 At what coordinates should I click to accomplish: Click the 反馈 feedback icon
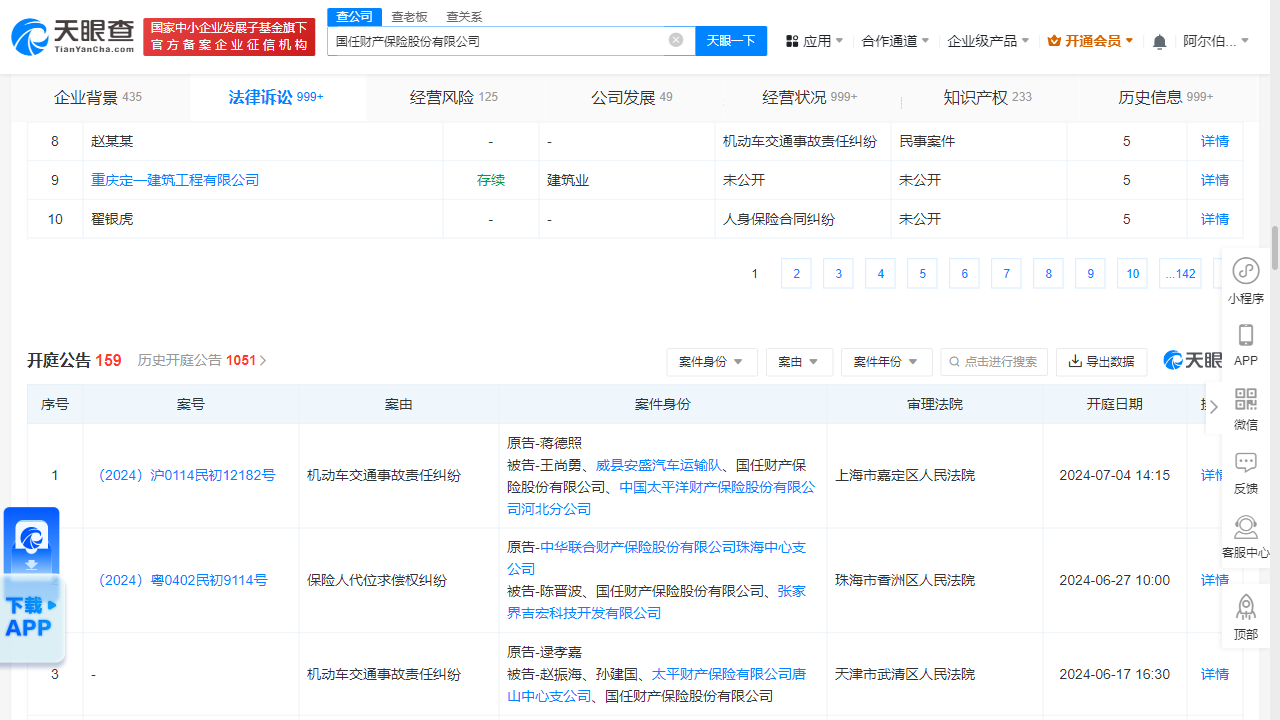[x=1245, y=462]
